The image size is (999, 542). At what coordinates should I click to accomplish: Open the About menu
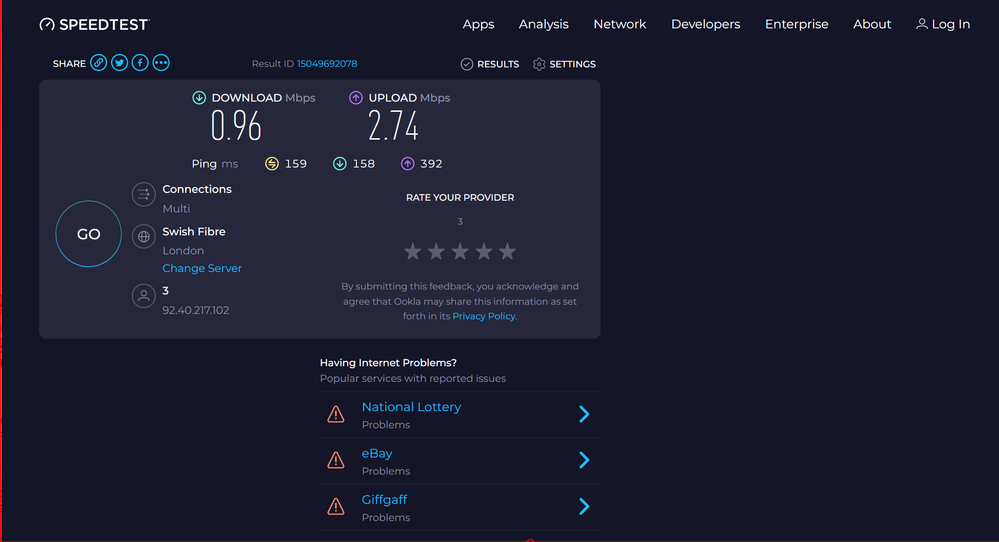pyautogui.click(x=872, y=24)
